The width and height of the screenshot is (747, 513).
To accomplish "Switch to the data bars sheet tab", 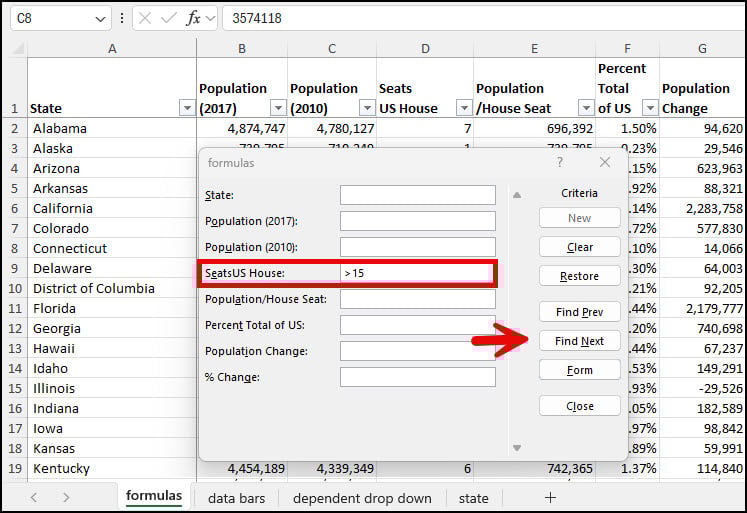I will 237,498.
